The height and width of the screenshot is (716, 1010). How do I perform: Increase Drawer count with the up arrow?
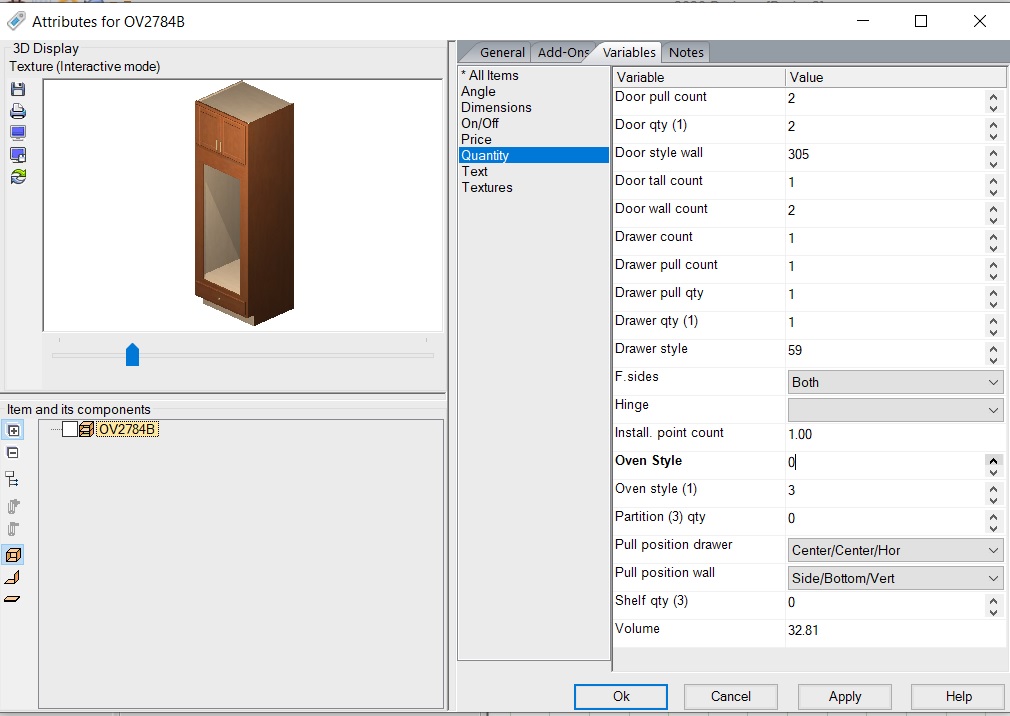point(993,238)
